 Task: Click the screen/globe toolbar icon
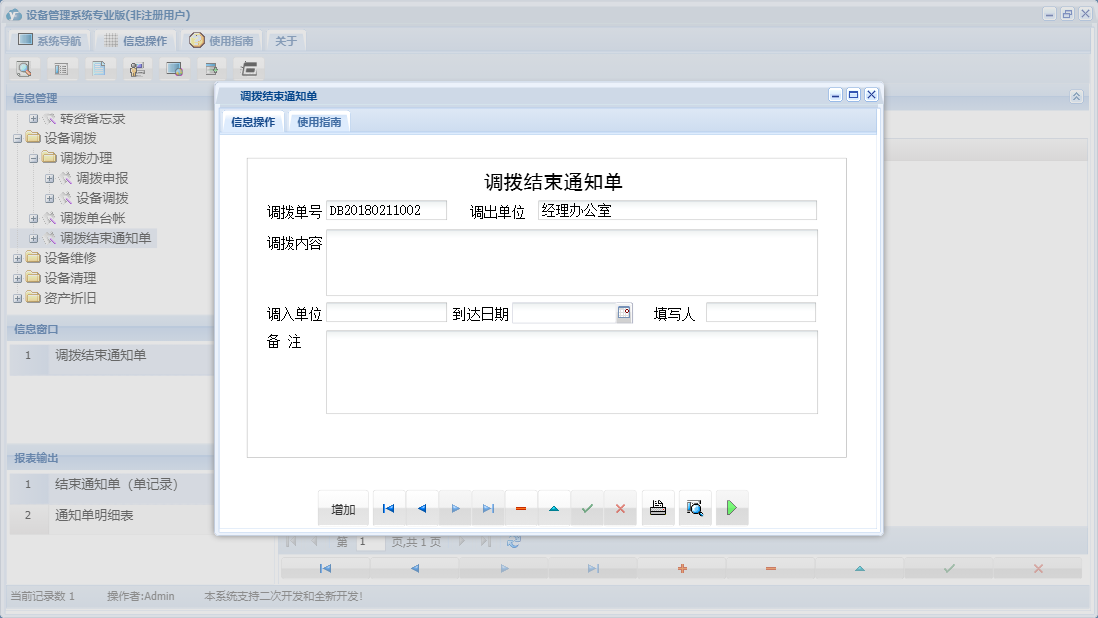point(174,68)
